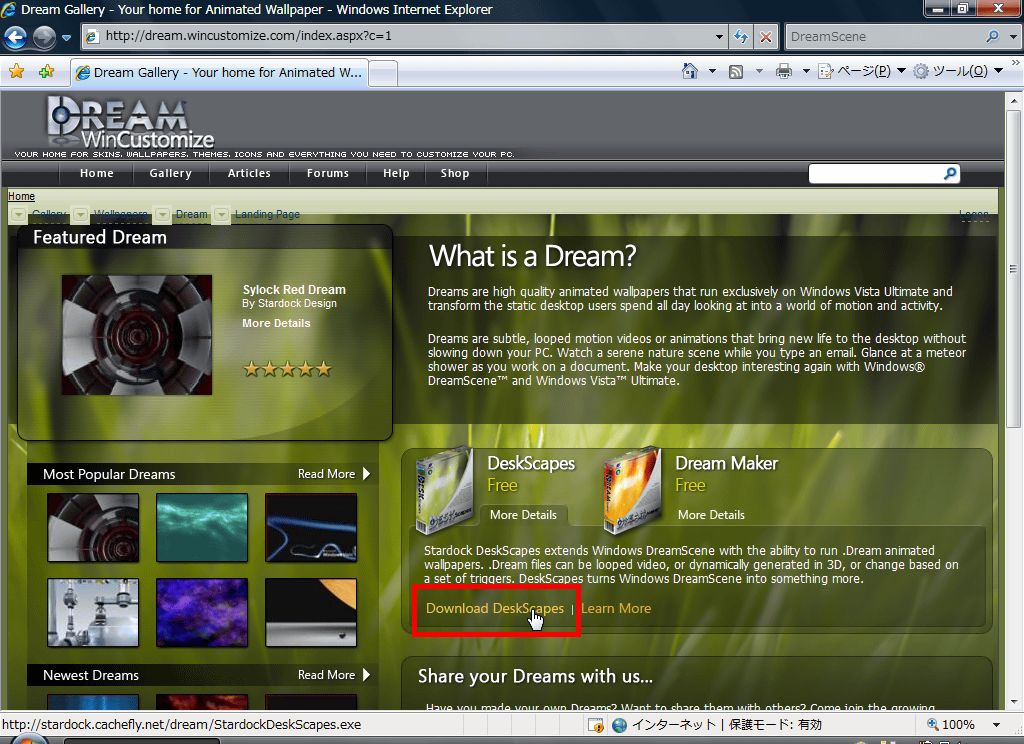The image size is (1024, 744).
Task: Open a new blank tab
Action: coord(383,73)
